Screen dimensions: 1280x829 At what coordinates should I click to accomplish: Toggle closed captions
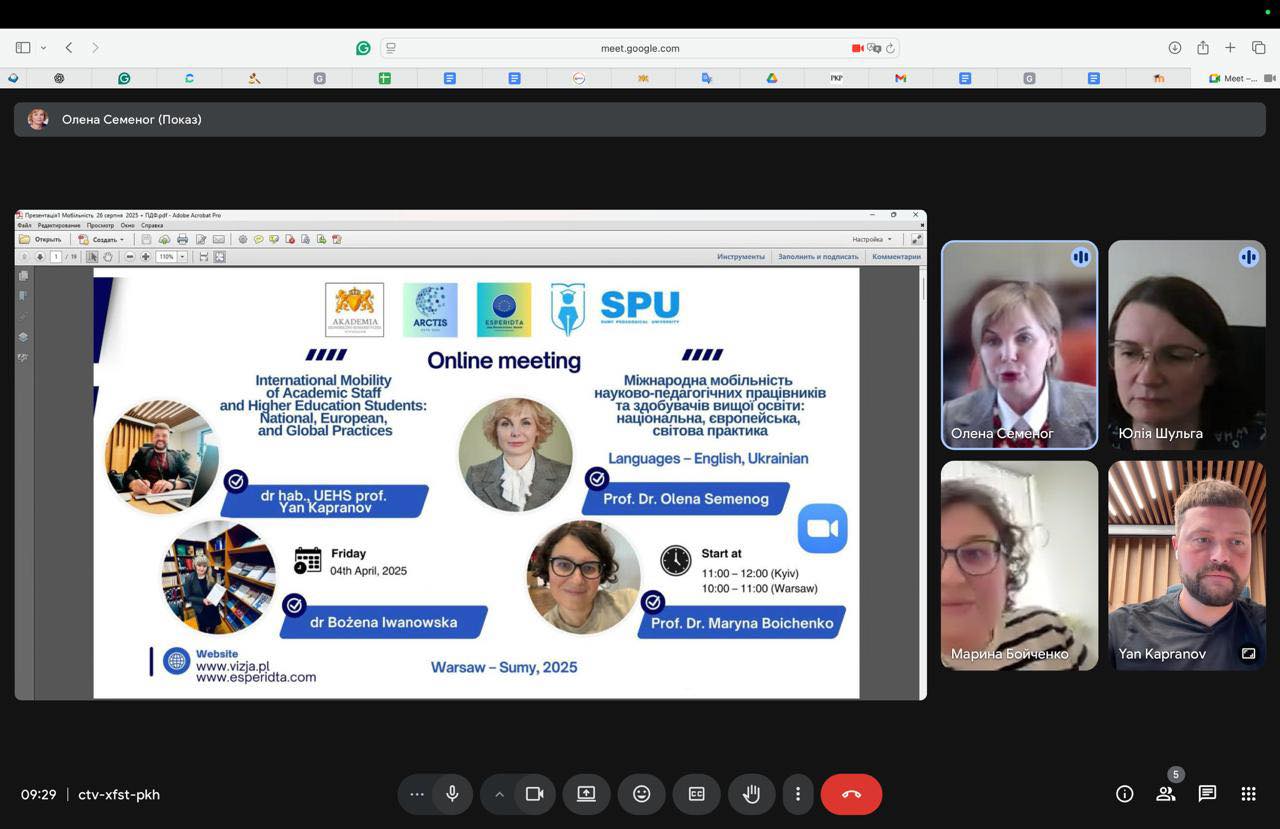coord(696,794)
